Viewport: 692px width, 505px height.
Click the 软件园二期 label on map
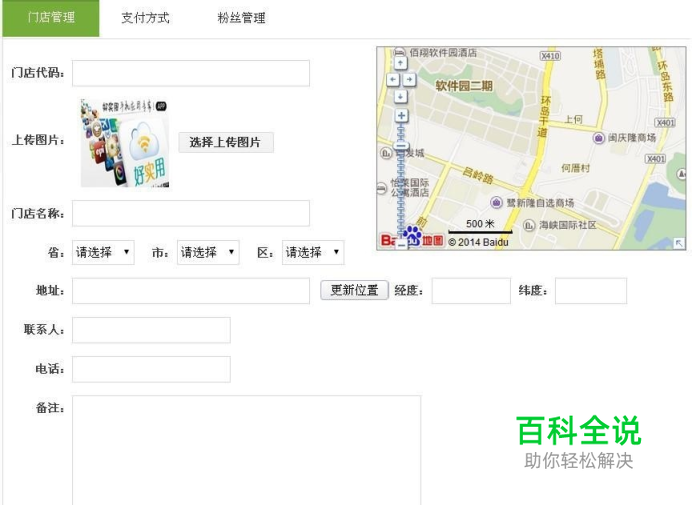(x=464, y=86)
